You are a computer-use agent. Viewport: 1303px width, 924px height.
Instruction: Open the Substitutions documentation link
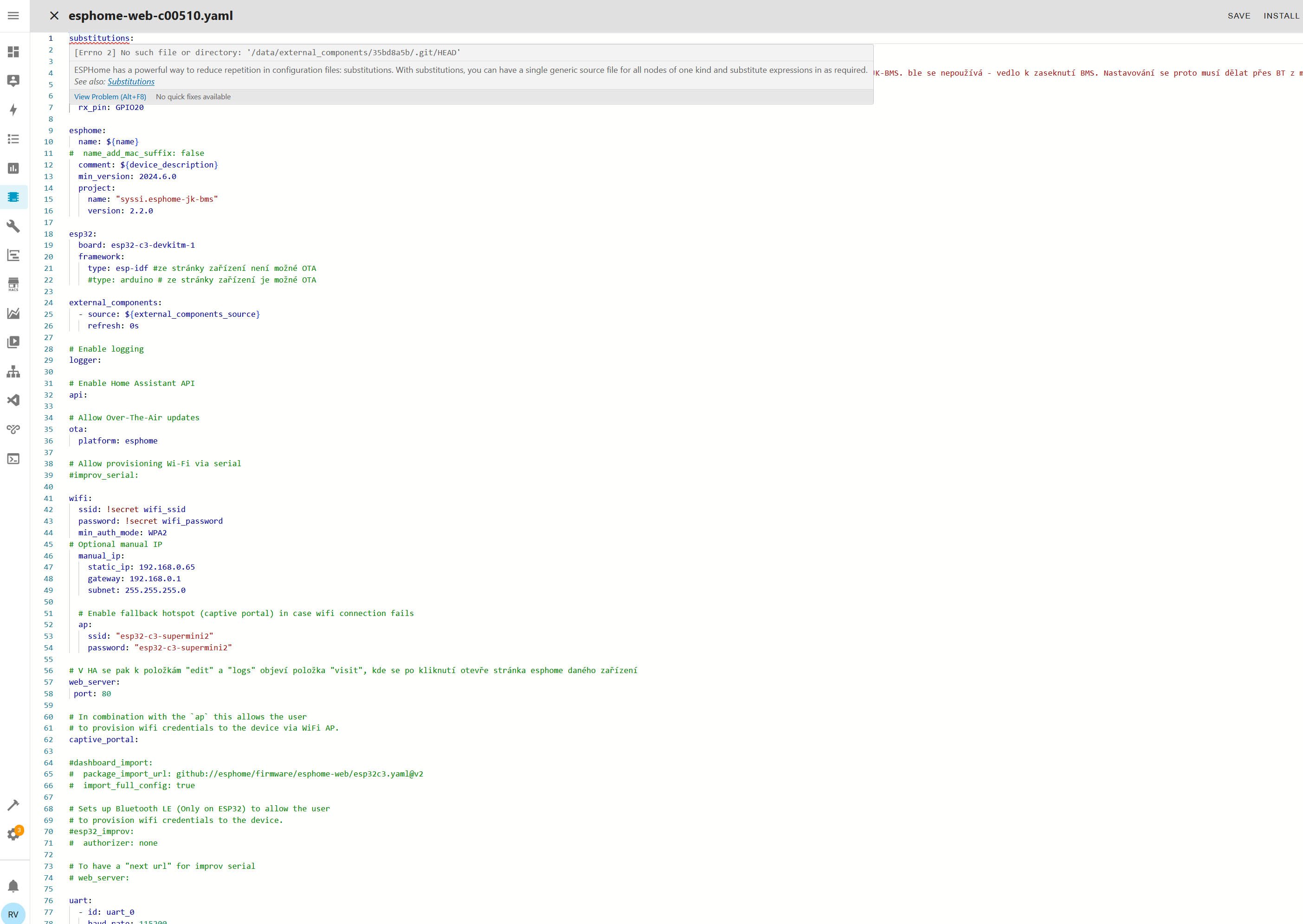[131, 81]
